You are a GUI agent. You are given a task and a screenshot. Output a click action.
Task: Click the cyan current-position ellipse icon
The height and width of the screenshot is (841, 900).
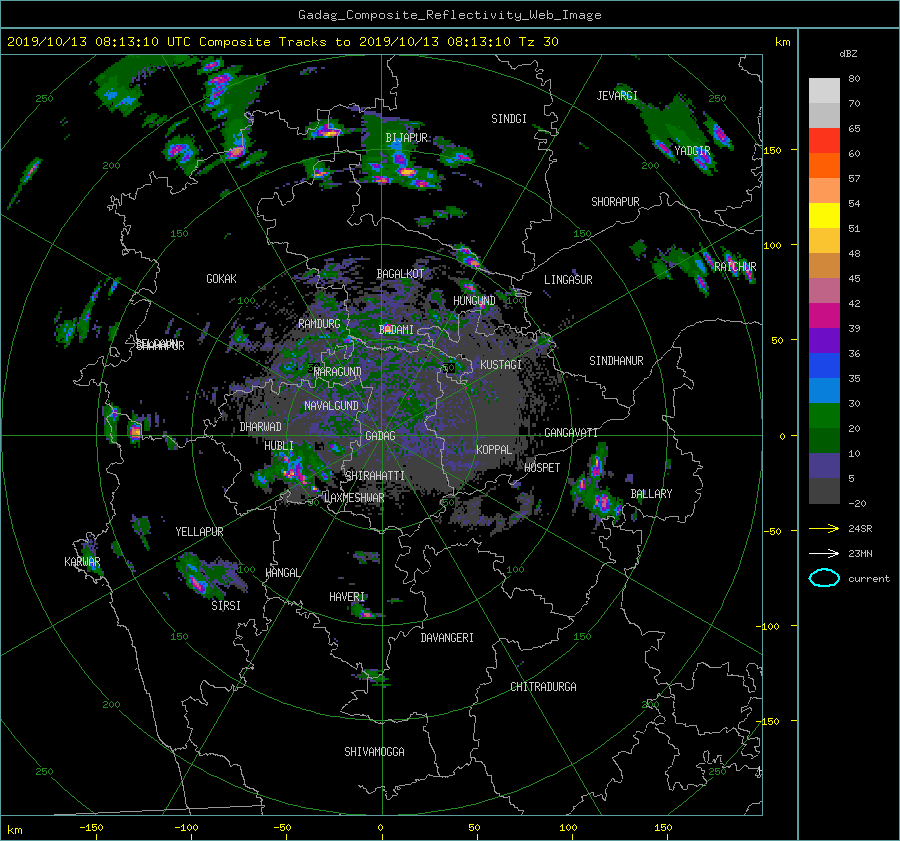coord(824,578)
